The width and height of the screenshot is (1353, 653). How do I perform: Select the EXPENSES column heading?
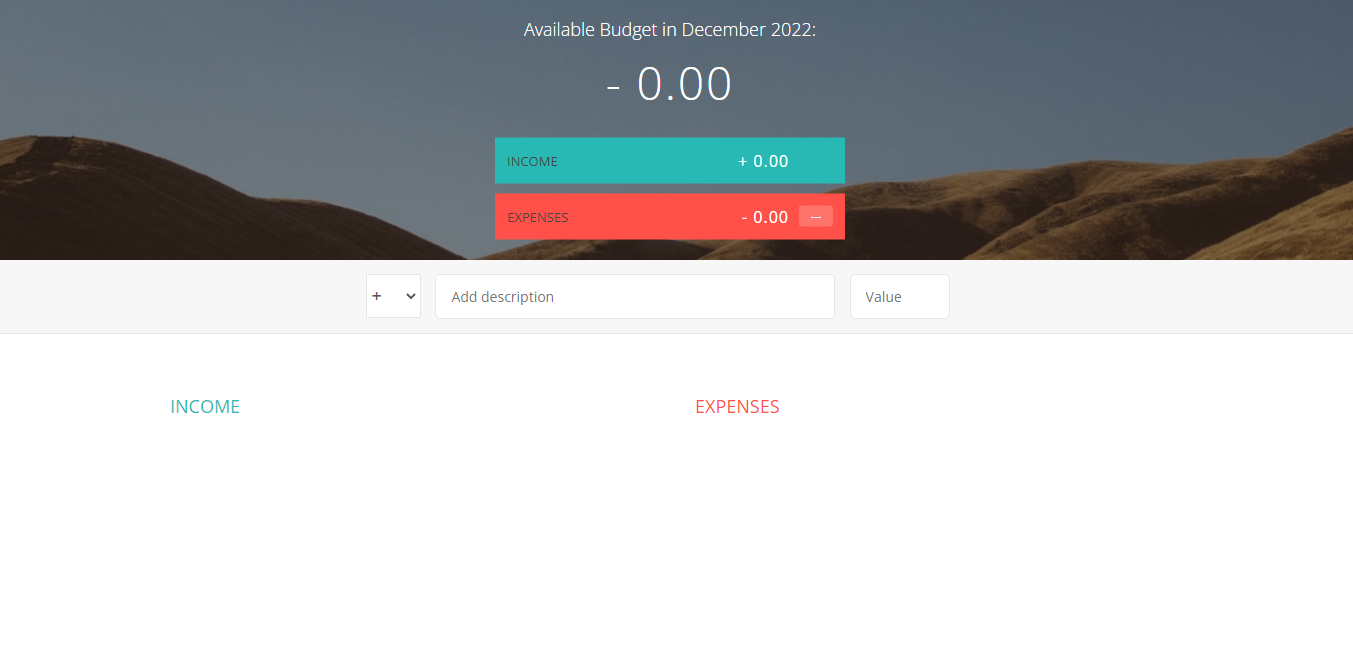click(x=737, y=406)
